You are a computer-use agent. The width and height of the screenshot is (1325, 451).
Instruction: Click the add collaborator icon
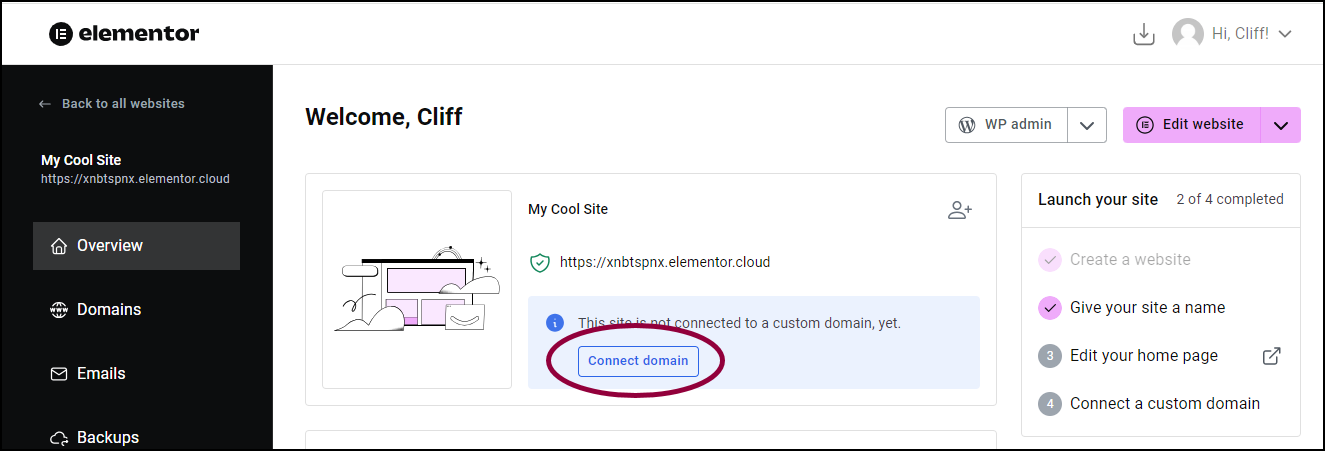960,210
